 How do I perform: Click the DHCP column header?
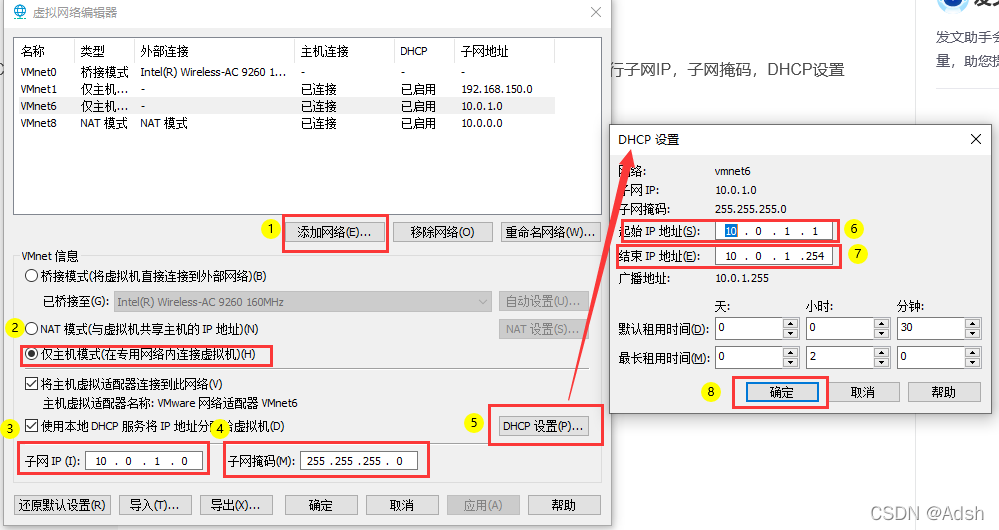424,51
